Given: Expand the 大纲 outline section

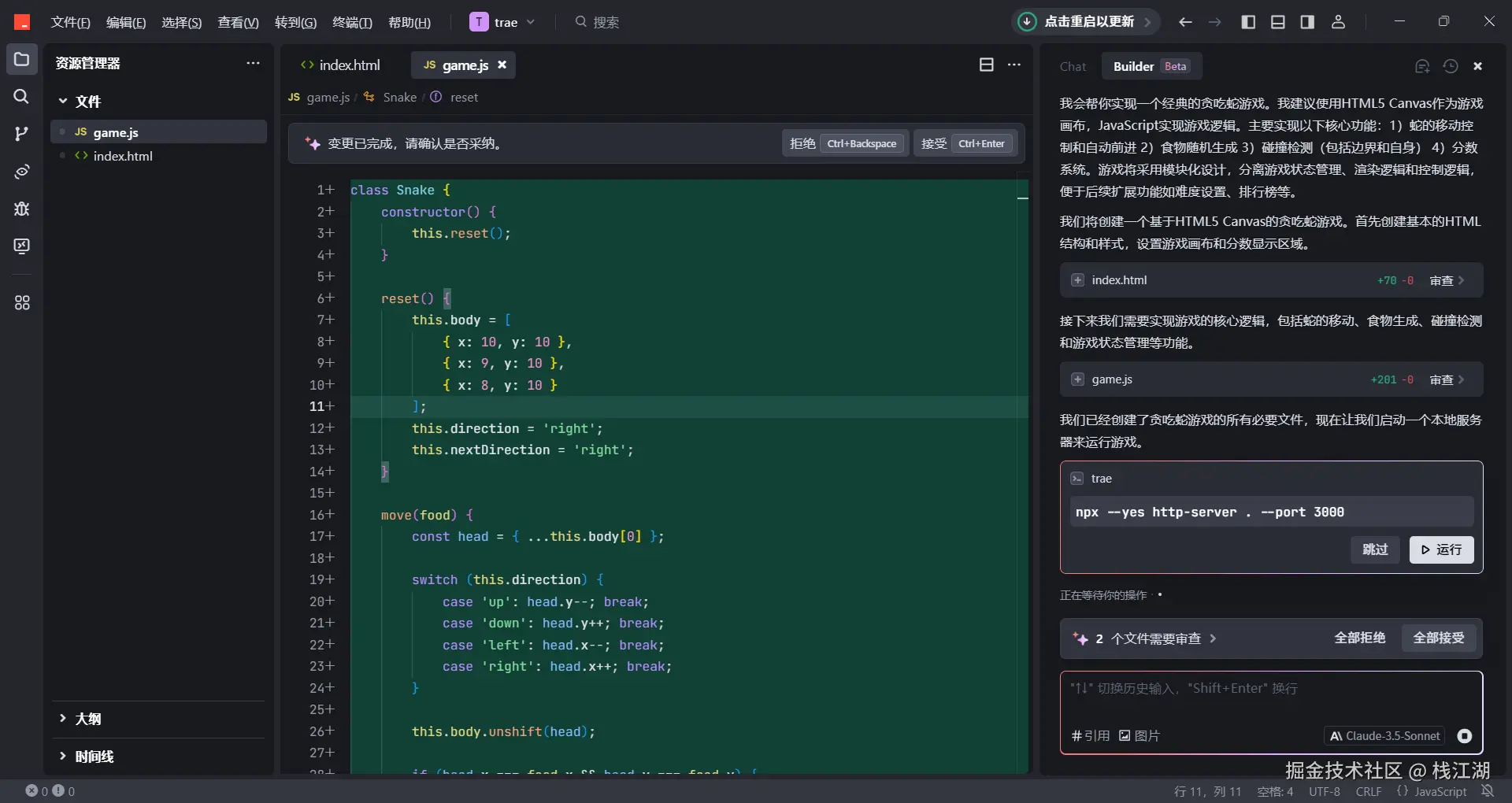Looking at the screenshot, I should tap(80, 719).
